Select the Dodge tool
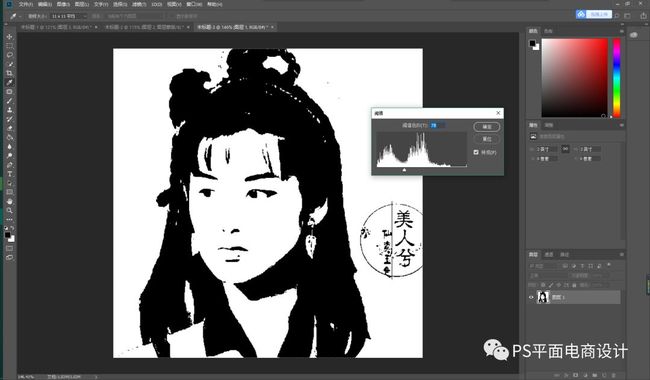Image resolution: width=650 pixels, height=380 pixels. (9, 155)
